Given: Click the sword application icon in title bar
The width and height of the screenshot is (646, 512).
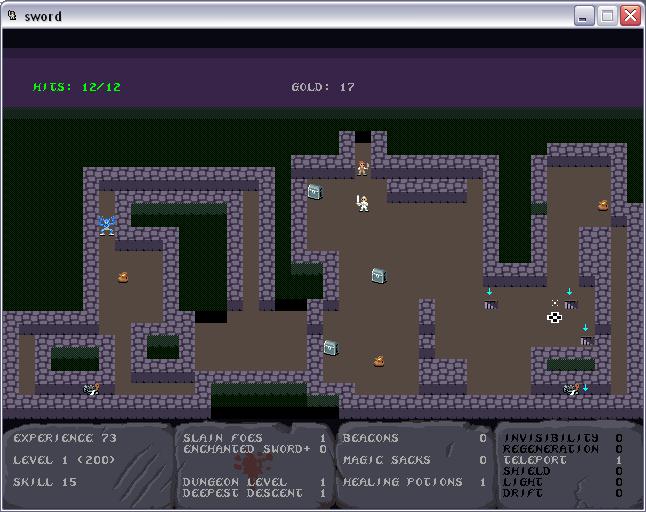Looking at the screenshot, I should click(x=13, y=16).
